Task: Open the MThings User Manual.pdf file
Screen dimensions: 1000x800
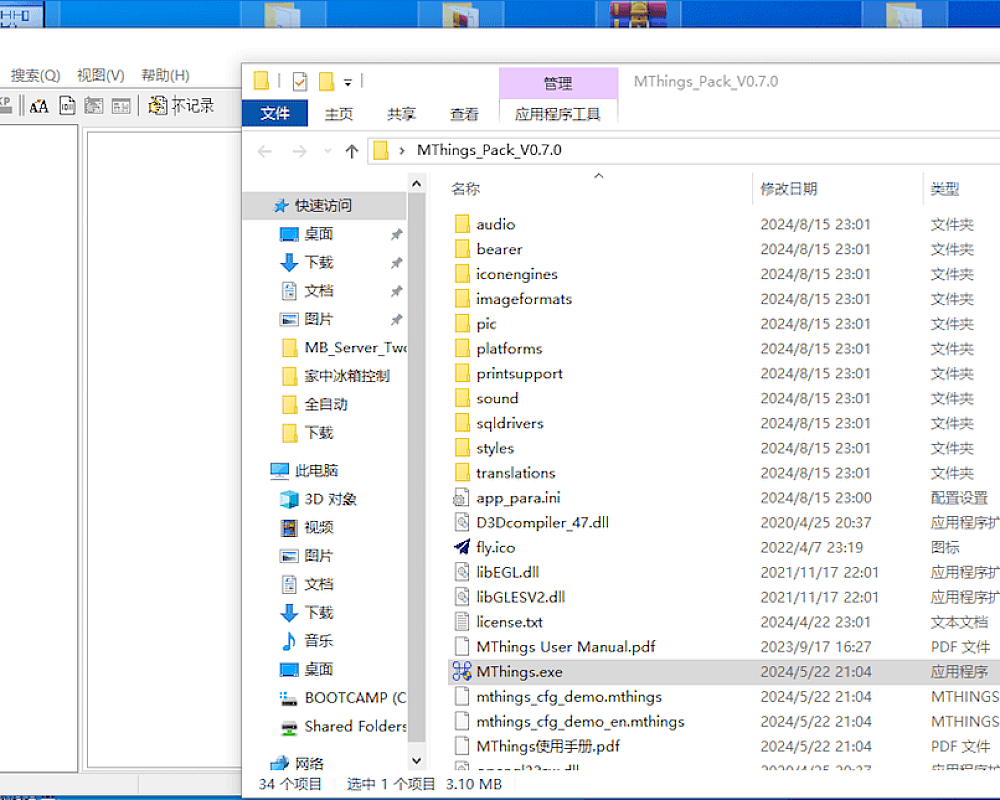Action: click(565, 647)
